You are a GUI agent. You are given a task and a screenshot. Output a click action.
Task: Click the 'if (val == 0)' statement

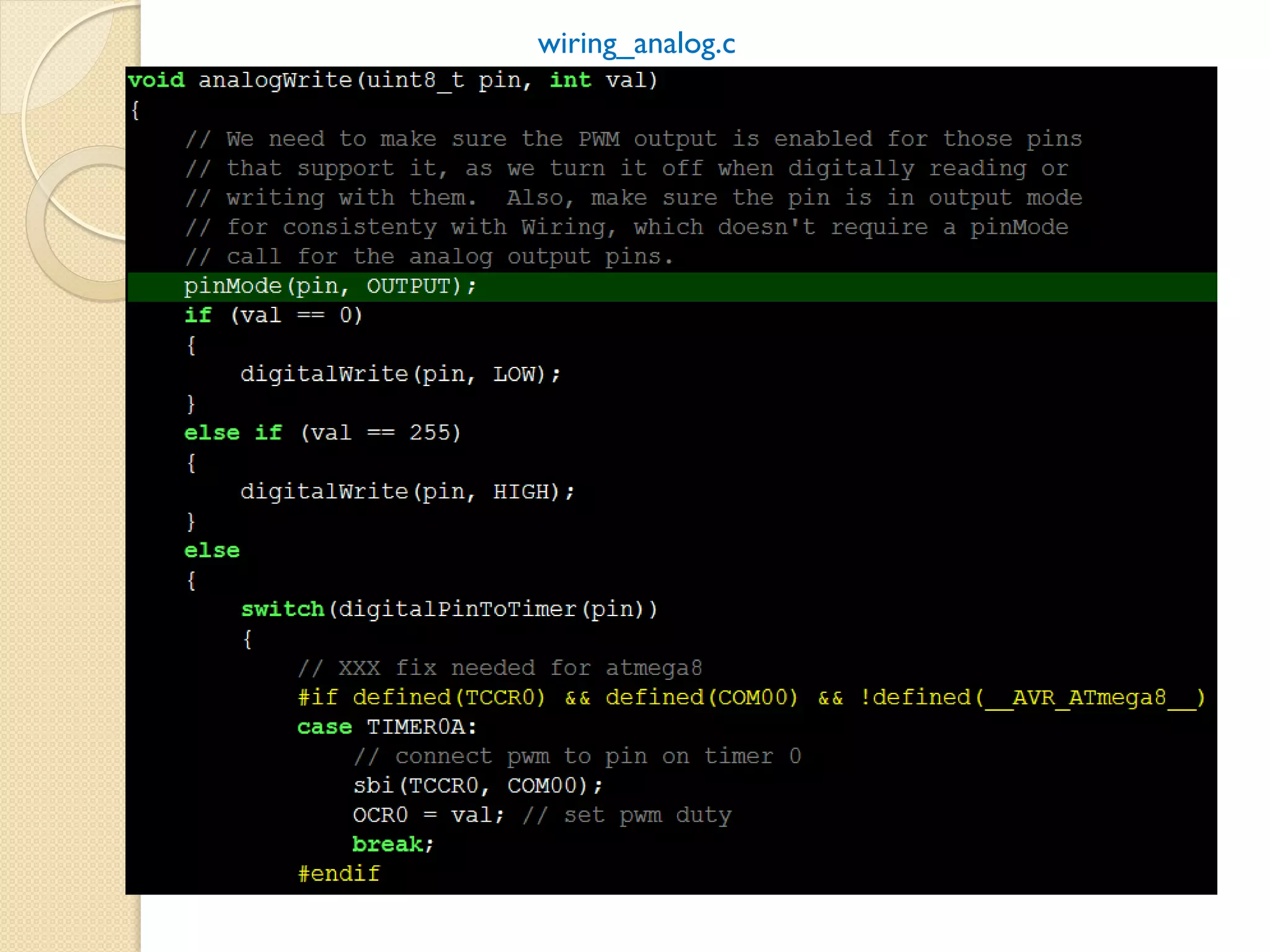273,315
